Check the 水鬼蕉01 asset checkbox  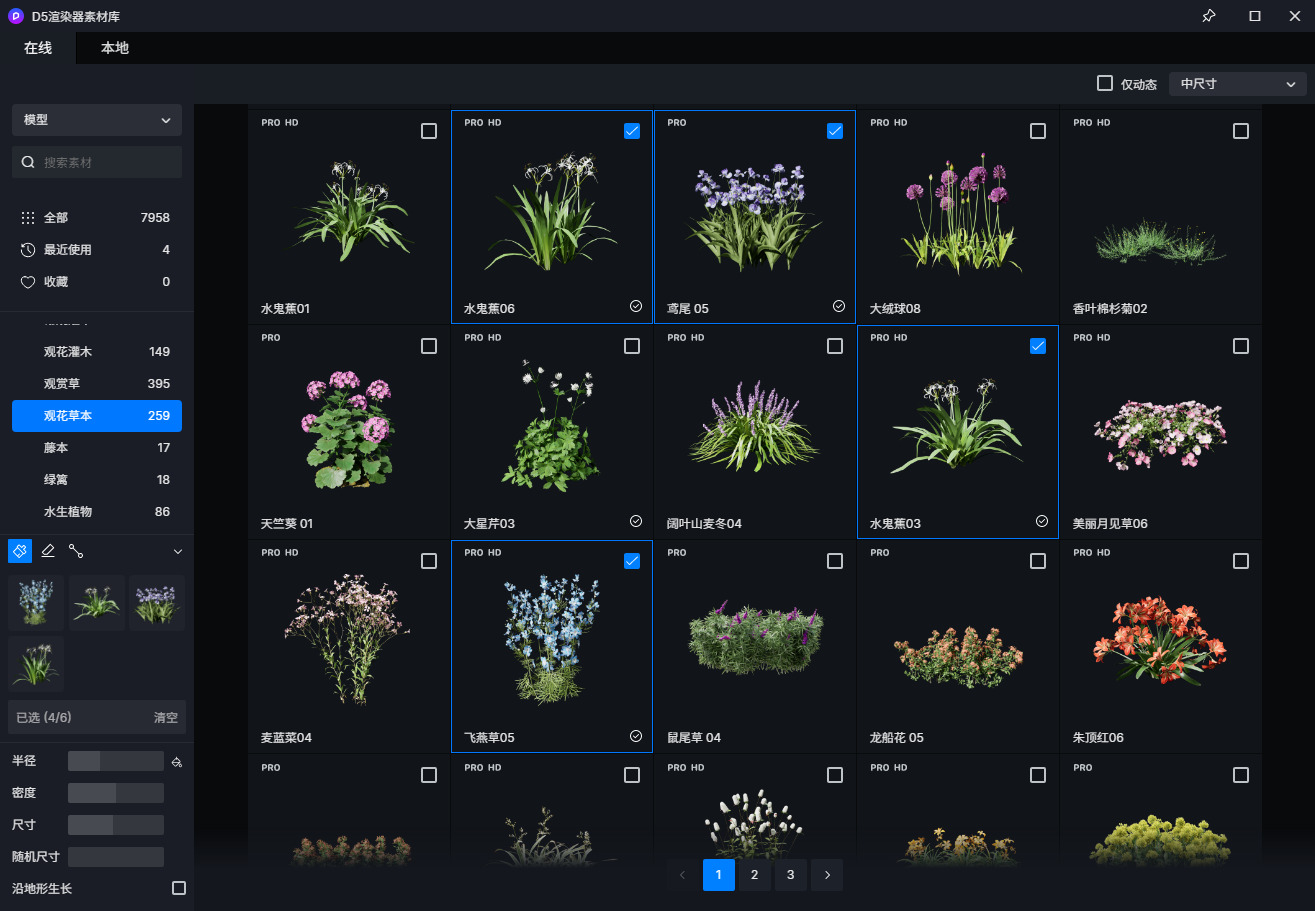[x=429, y=131]
